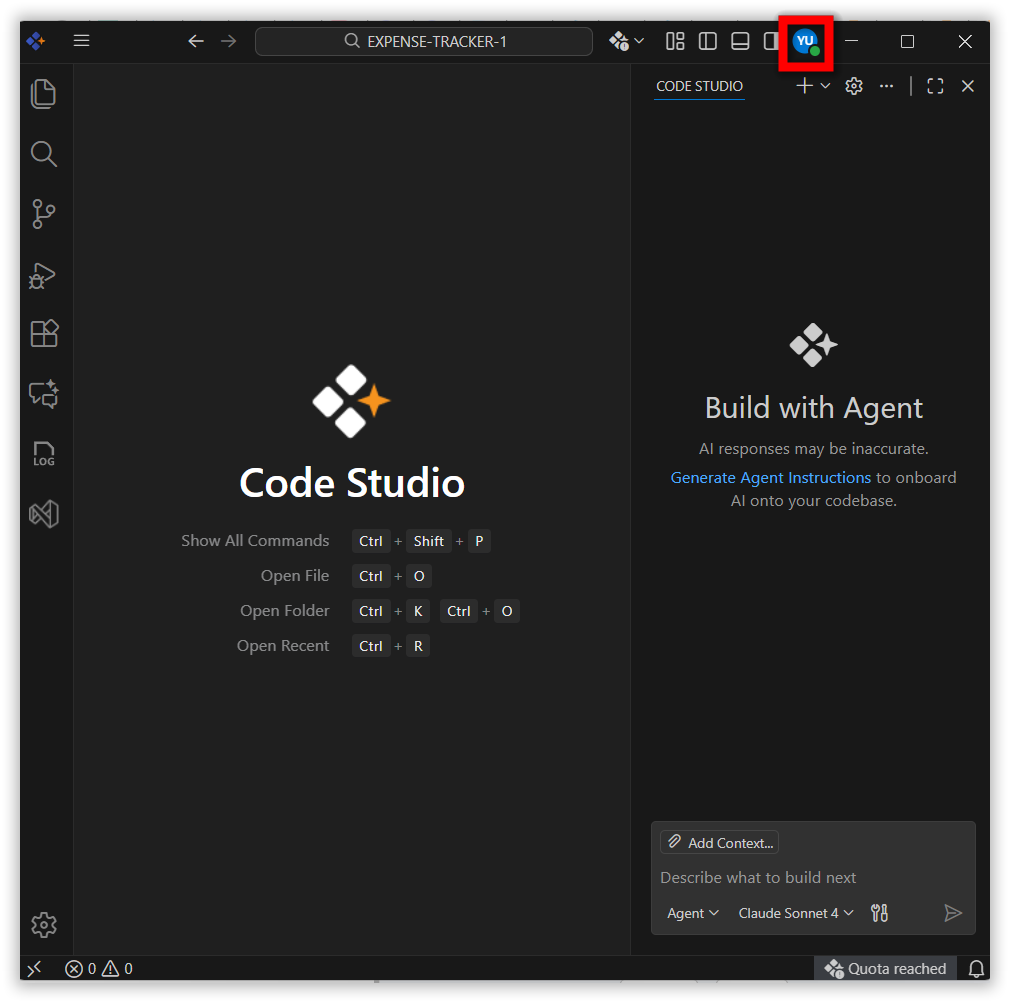Open Manage gear at the sidebar bottom
Screen dimensions: 1010x1003
[43, 925]
